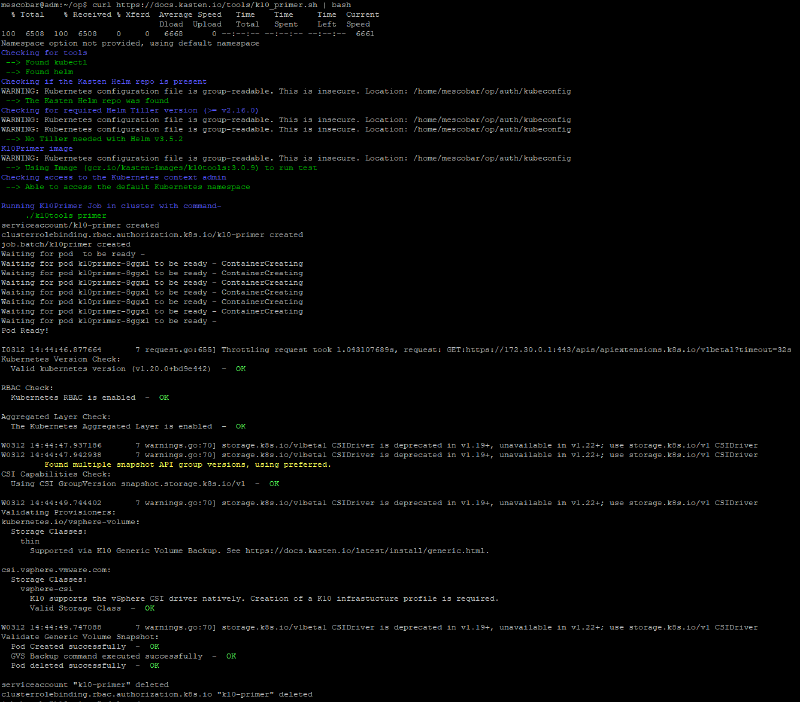The height and width of the screenshot is (702, 800).
Task: Click OK after 'Using CSI GroupVersion snapshot.storage.k8s.io/v1'
Action: [x=274, y=484]
